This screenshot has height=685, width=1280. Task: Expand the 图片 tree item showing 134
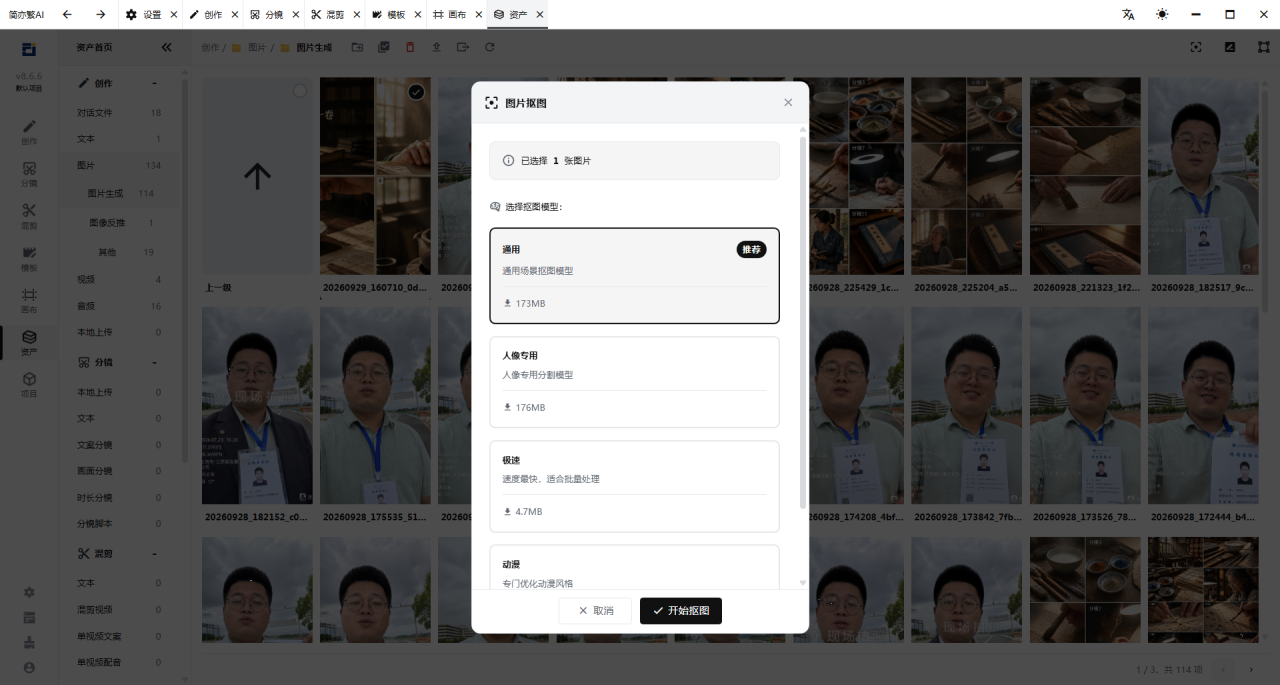119,165
